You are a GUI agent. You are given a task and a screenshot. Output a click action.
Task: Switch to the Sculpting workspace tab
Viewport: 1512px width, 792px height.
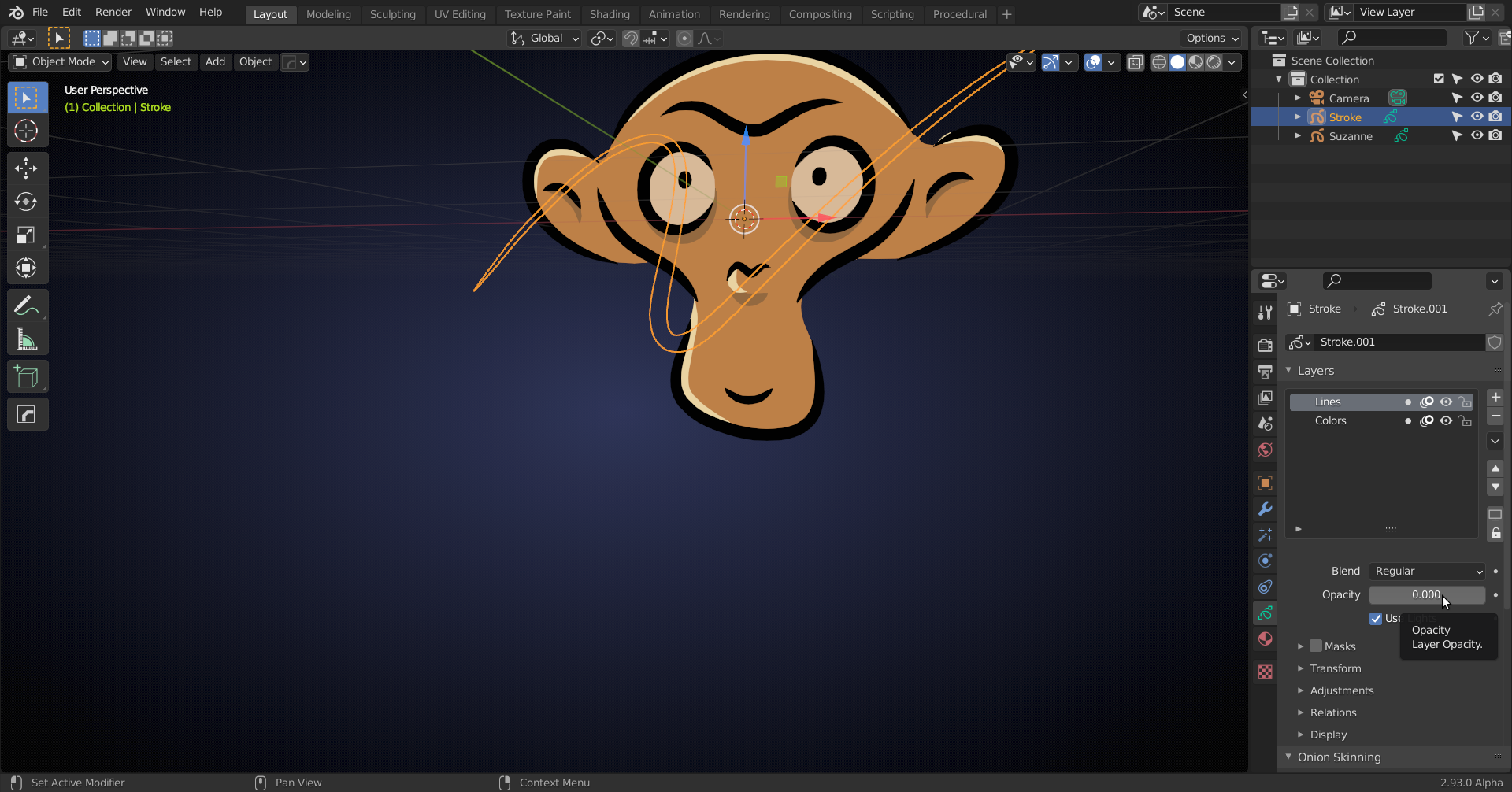tap(392, 14)
